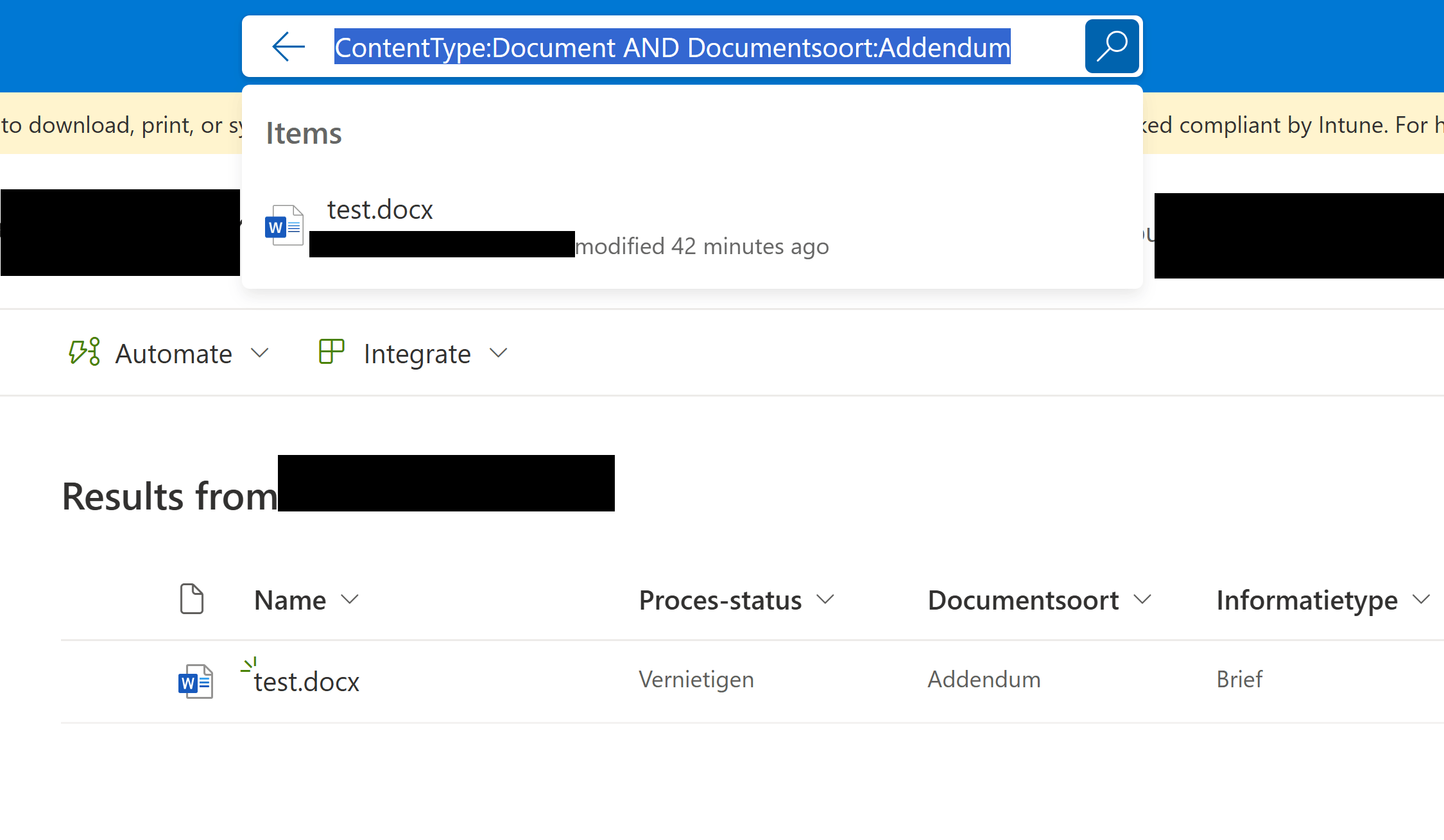Viewport: 1444px width, 840px height.
Task: Expand the Automate dropdown chevron
Action: point(260,353)
